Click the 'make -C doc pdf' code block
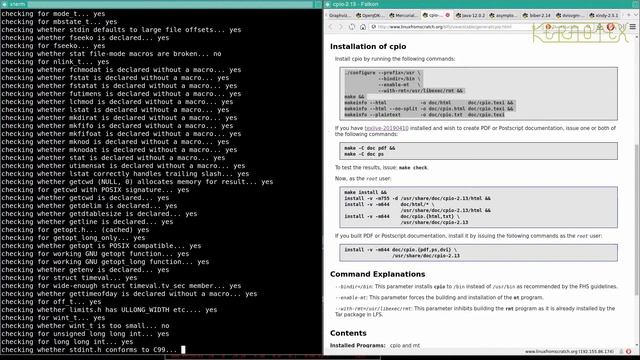 [478, 151]
